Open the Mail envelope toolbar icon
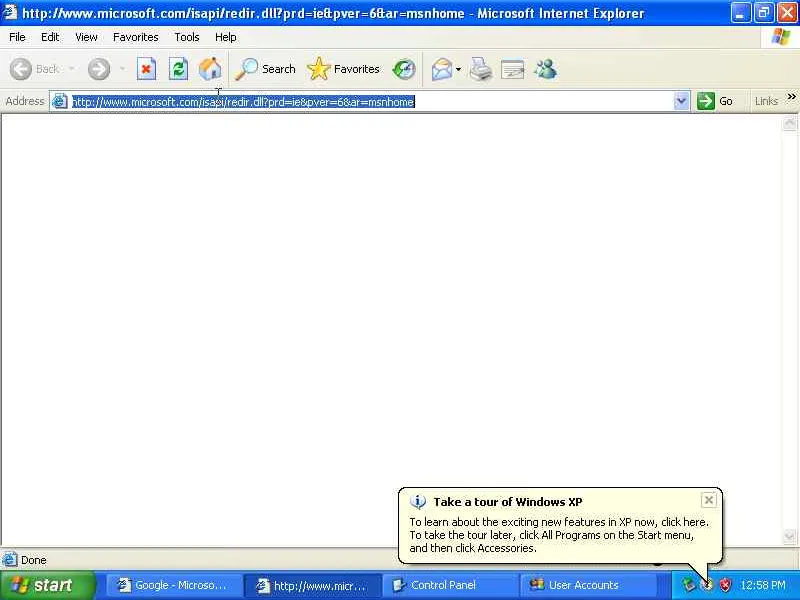Image resolution: width=800 pixels, height=600 pixels. click(x=441, y=69)
